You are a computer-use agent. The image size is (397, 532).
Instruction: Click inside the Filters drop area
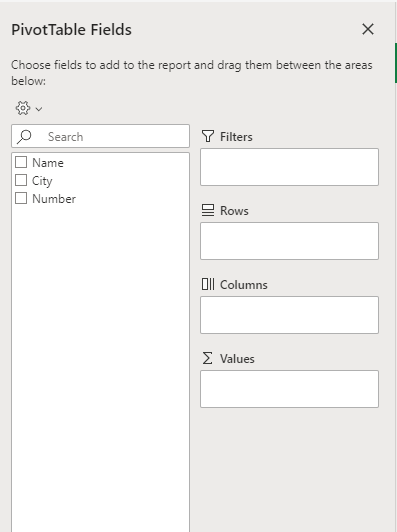[289, 167]
